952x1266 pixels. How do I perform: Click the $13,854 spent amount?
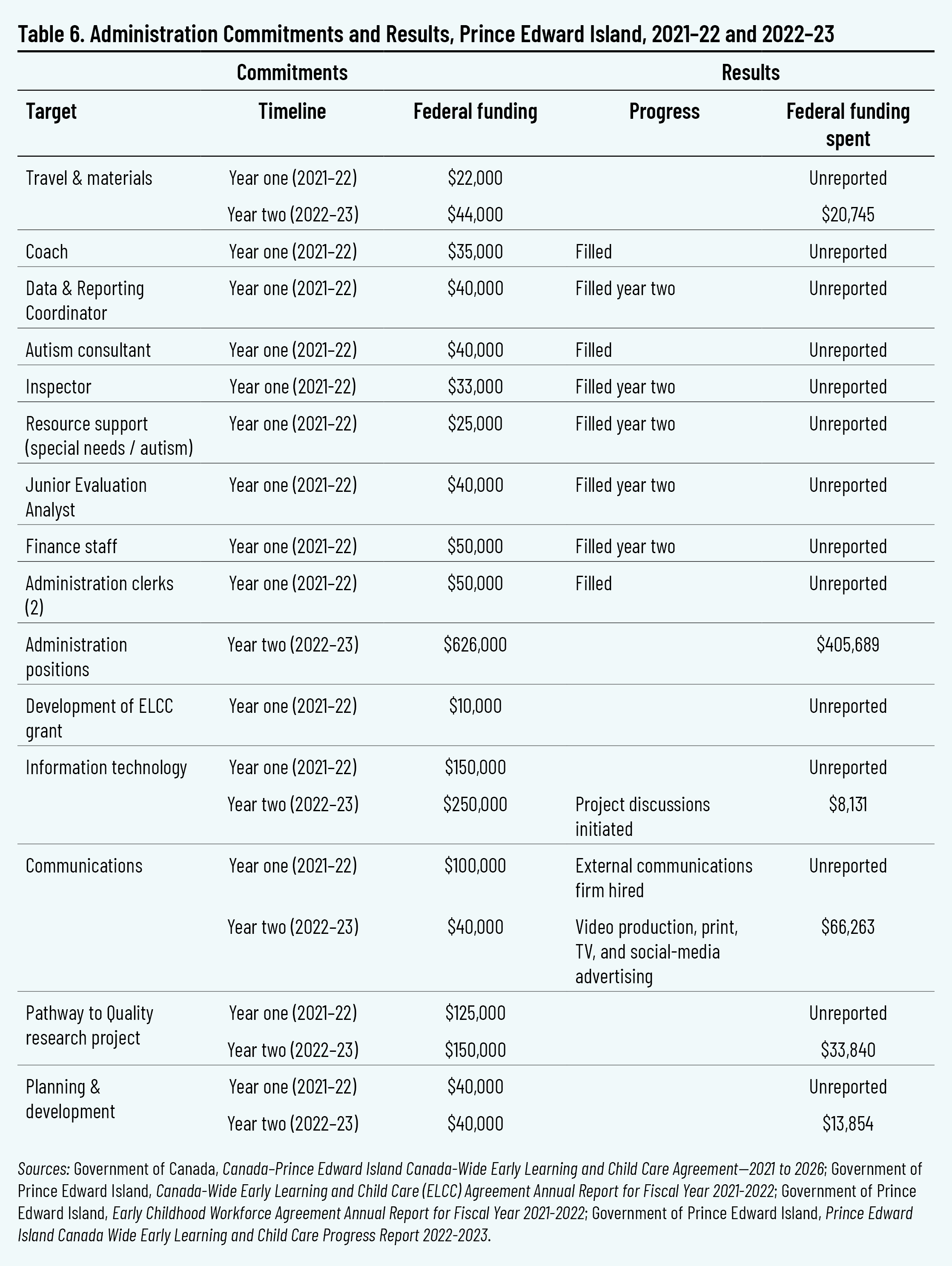pyautogui.click(x=847, y=1123)
